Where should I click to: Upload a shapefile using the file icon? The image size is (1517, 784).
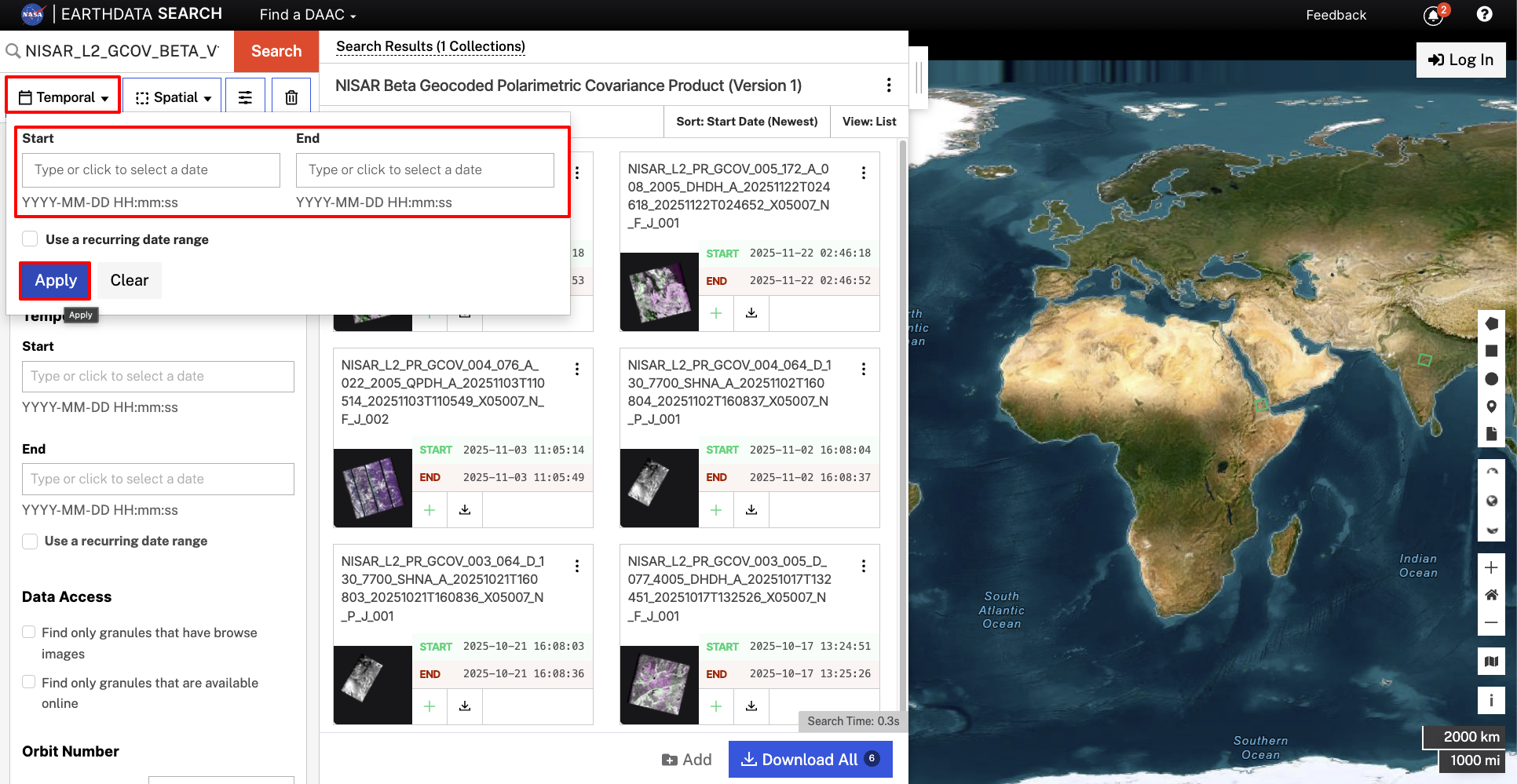click(1492, 434)
